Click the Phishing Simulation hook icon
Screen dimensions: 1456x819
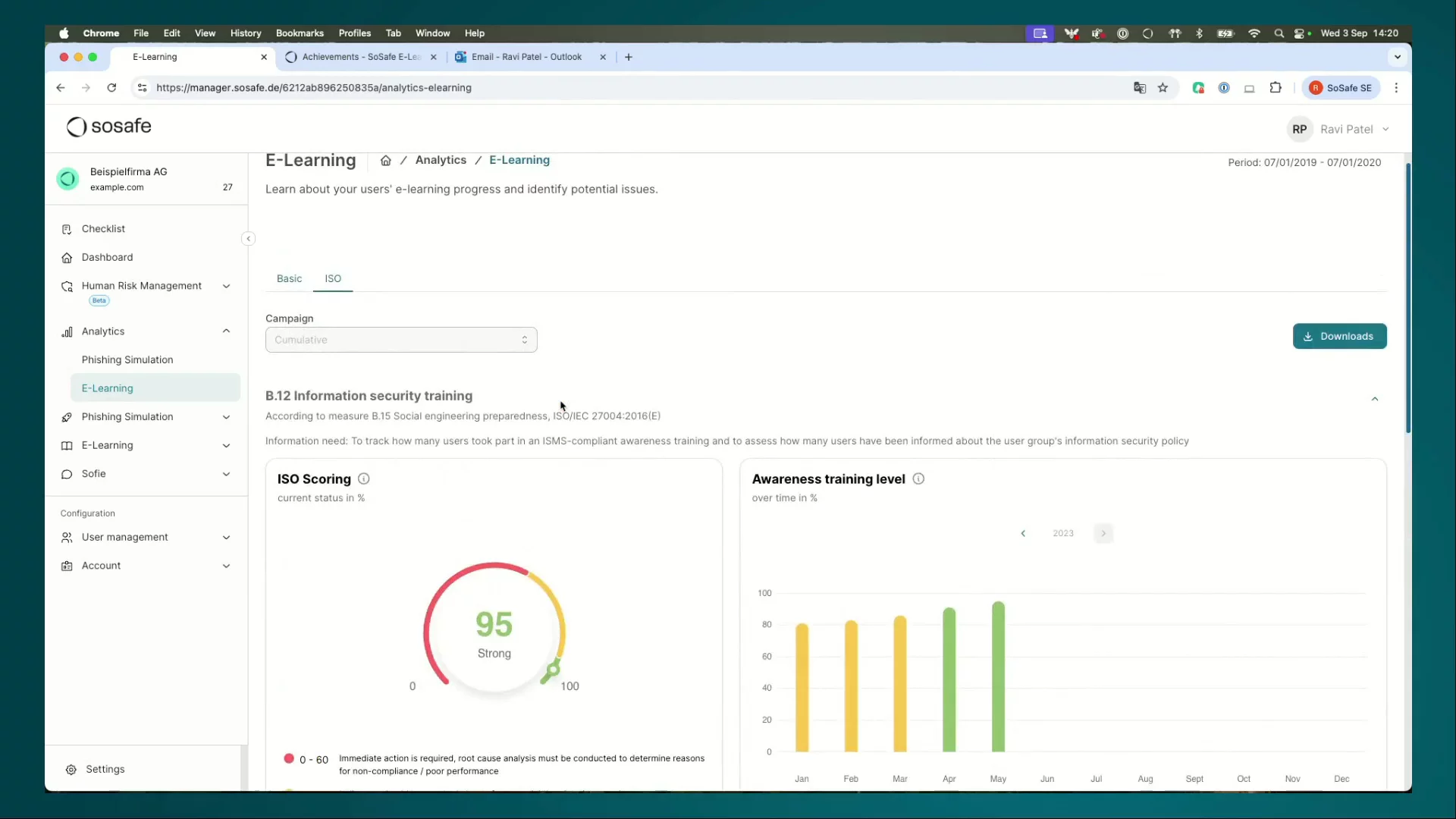pyautogui.click(x=67, y=417)
